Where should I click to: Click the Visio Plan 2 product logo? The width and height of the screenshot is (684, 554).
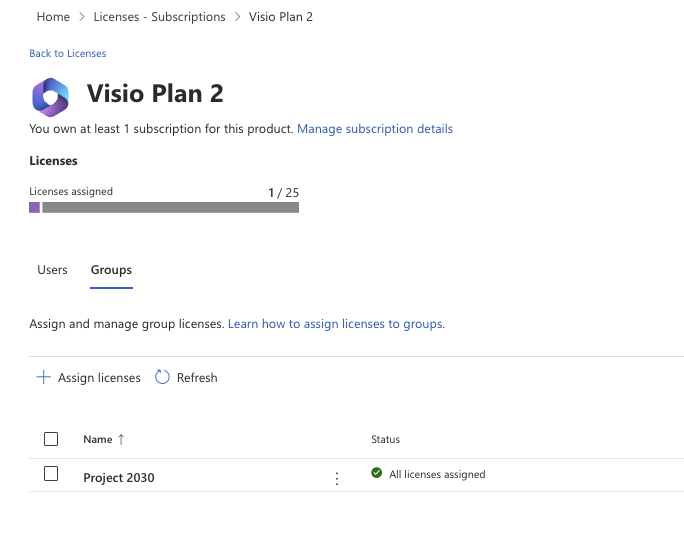pyautogui.click(x=50, y=97)
